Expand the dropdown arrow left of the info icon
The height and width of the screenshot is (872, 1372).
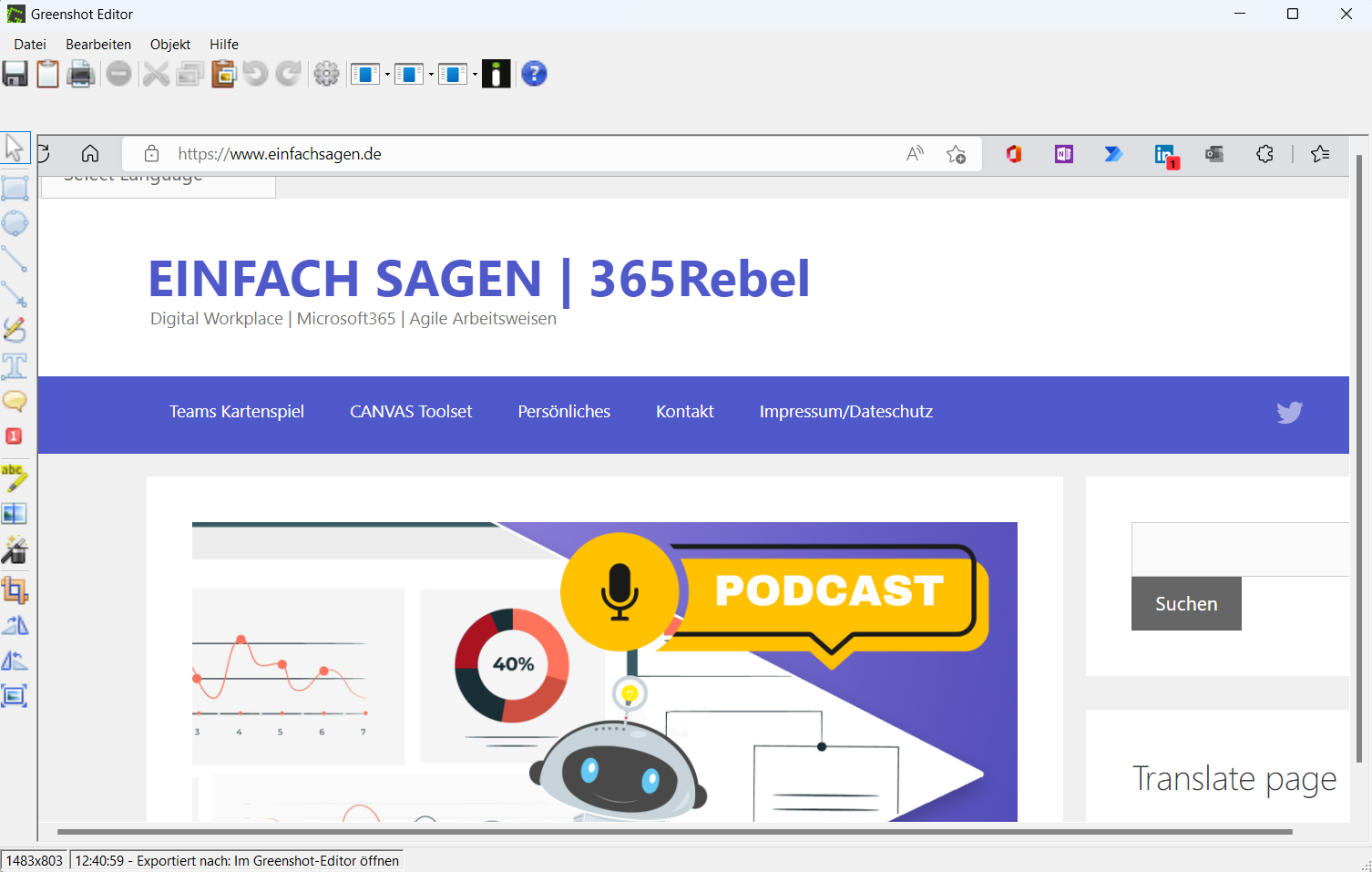pyautogui.click(x=475, y=75)
